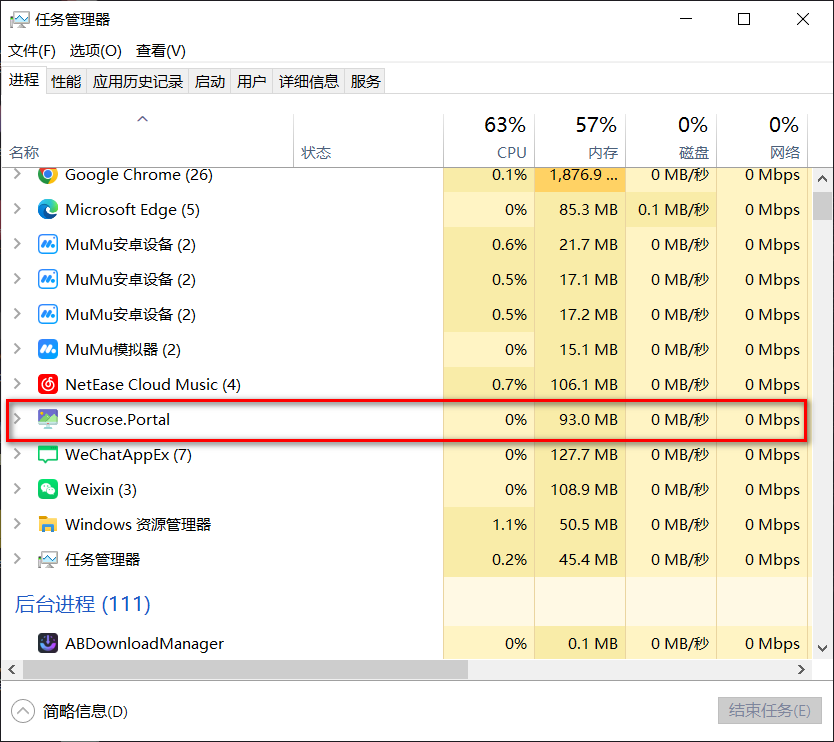Image resolution: width=834 pixels, height=742 pixels.
Task: Switch to the 详细信息 tab
Action: click(x=309, y=81)
